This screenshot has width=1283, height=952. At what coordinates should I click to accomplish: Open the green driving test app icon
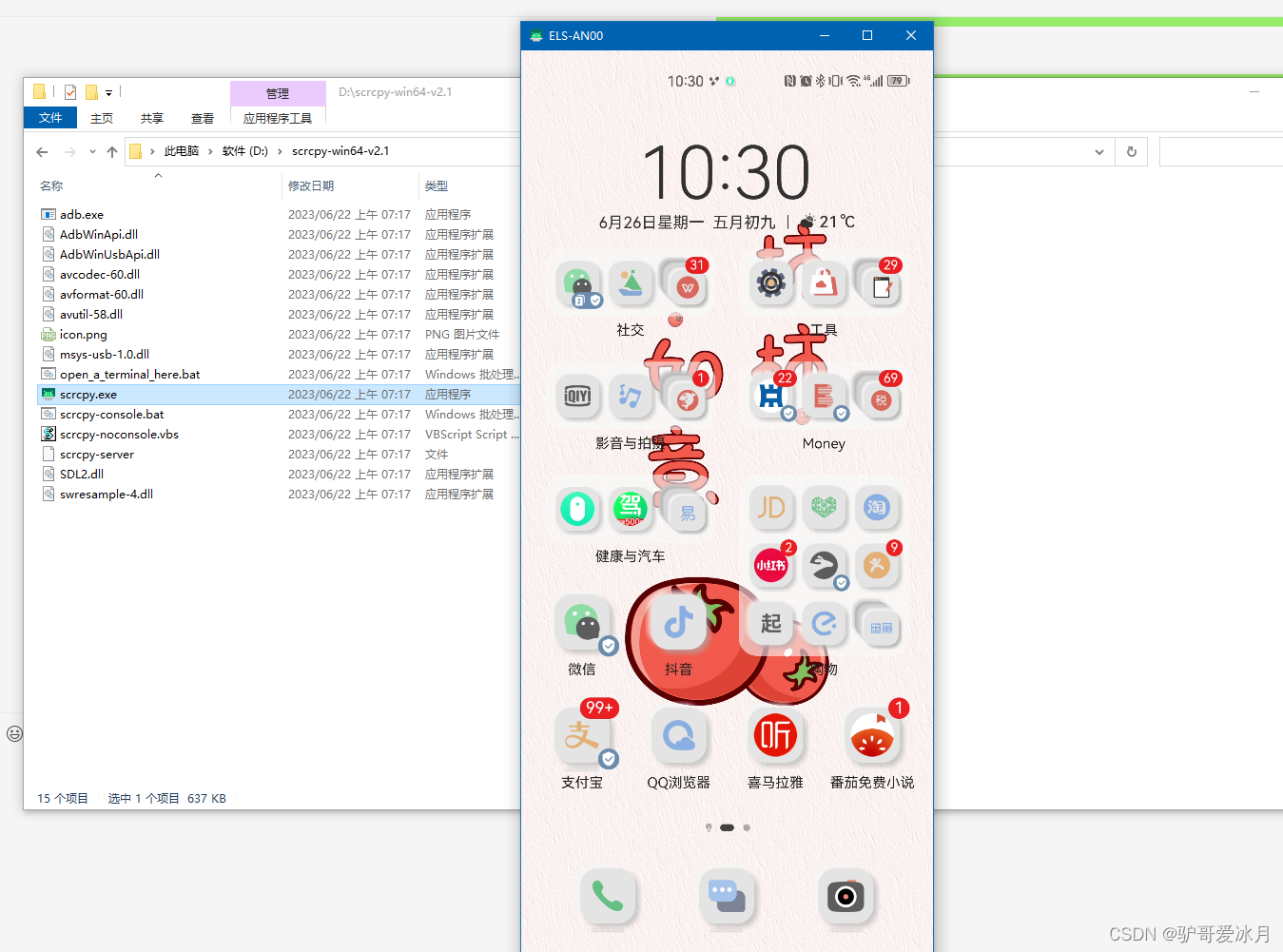630,508
